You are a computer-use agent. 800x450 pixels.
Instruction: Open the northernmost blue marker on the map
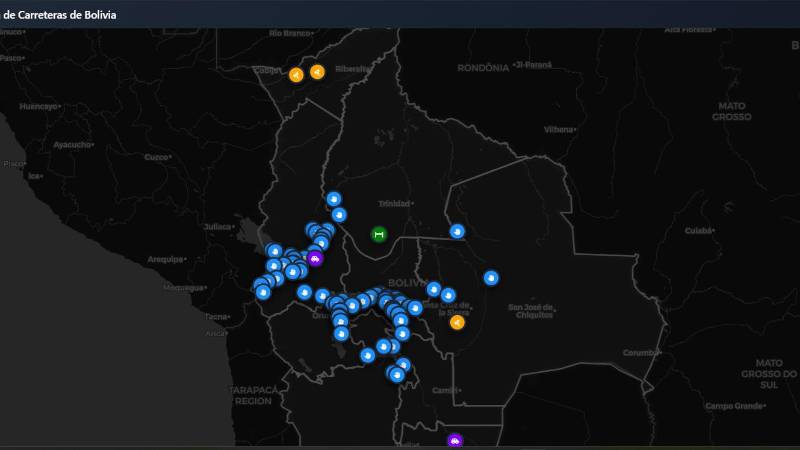pos(334,198)
